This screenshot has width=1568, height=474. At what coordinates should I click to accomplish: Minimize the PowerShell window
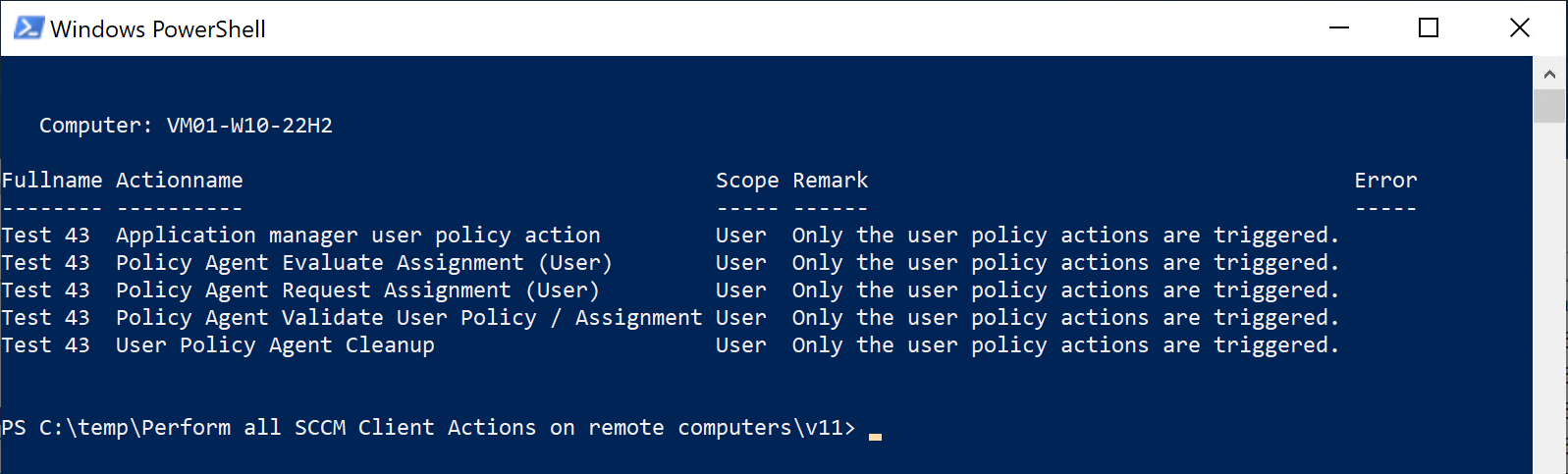(x=1339, y=28)
